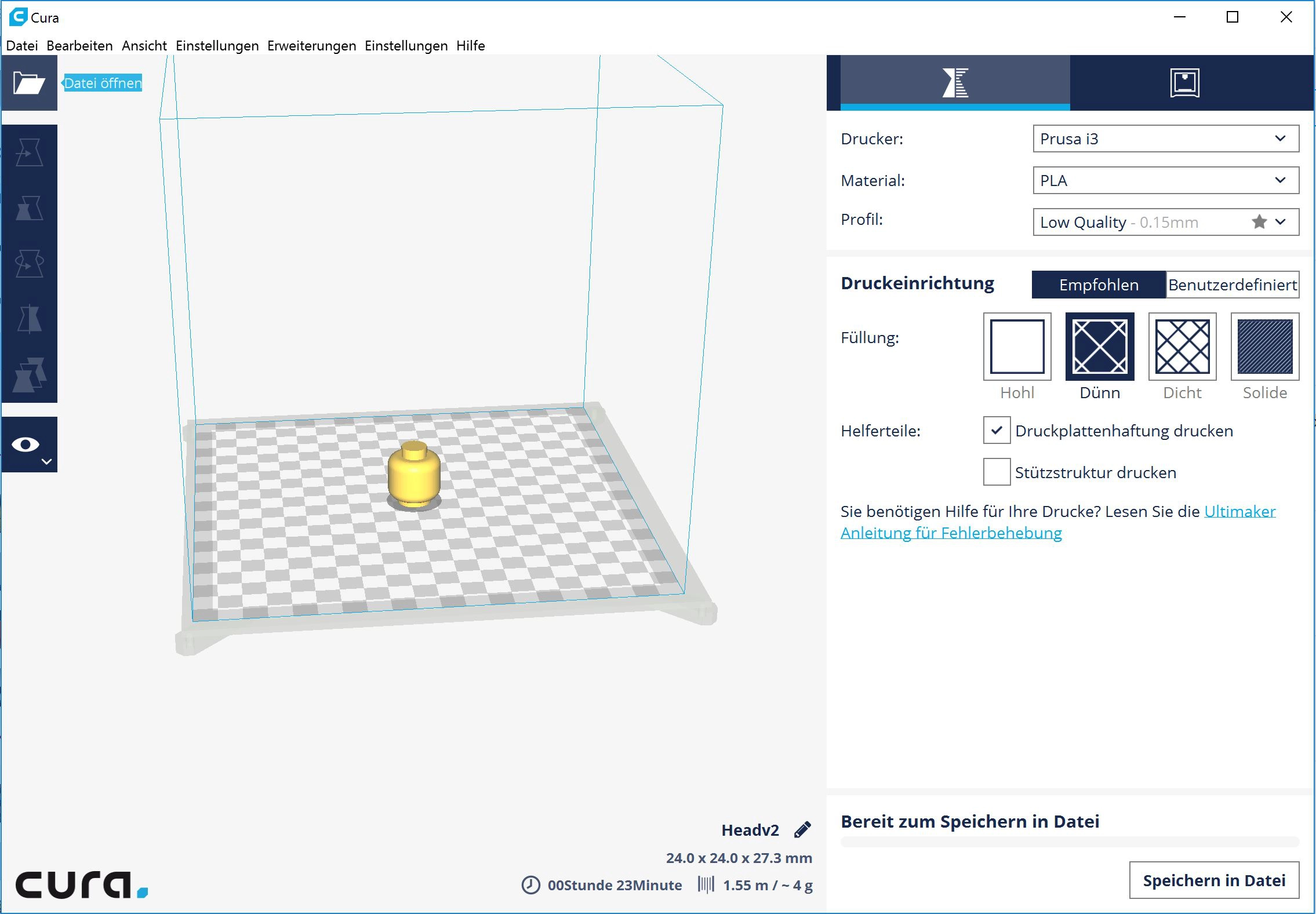This screenshot has height=914, width=1316.
Task: Click the Cura logo in title bar
Action: coord(19,17)
